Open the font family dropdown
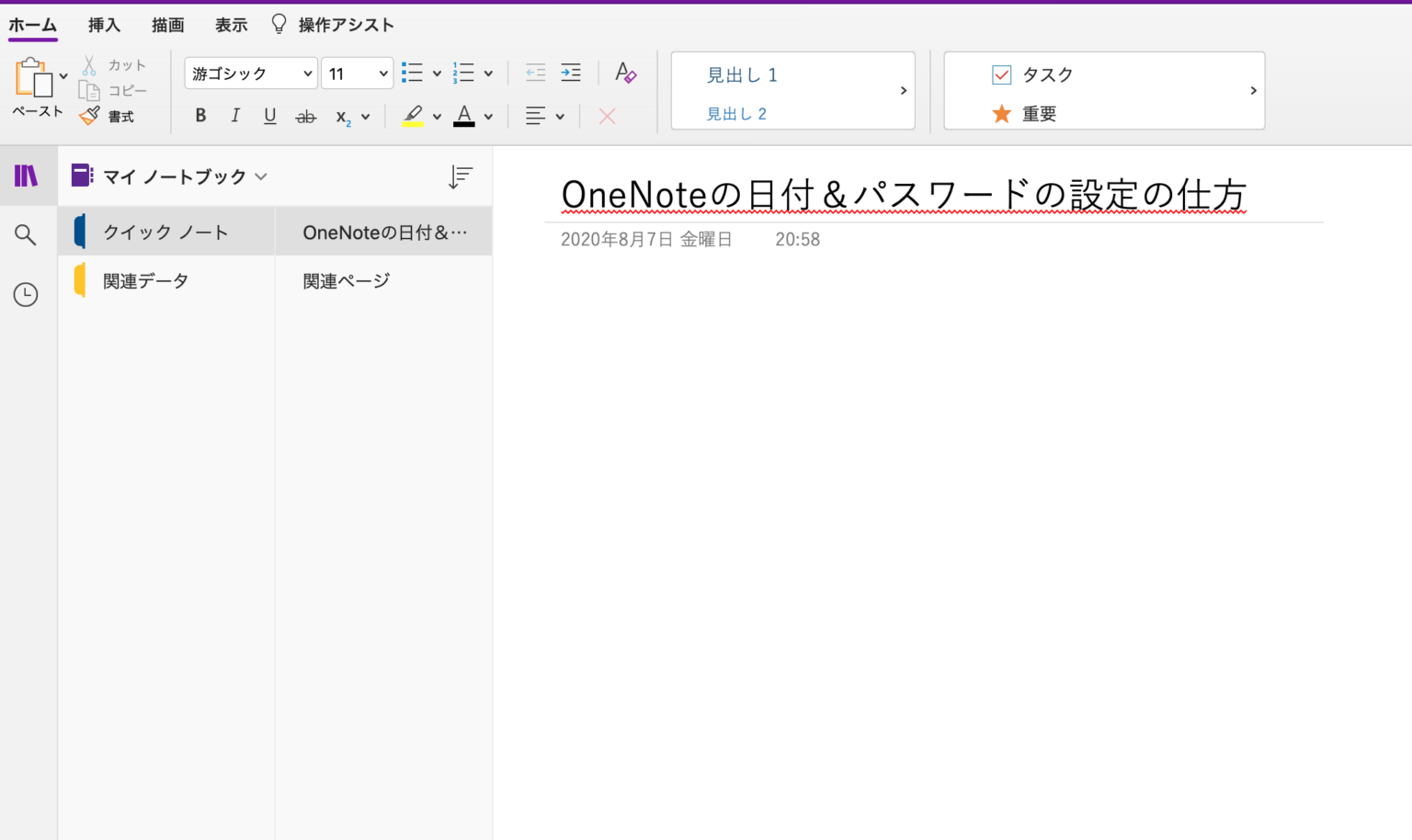 [249, 73]
